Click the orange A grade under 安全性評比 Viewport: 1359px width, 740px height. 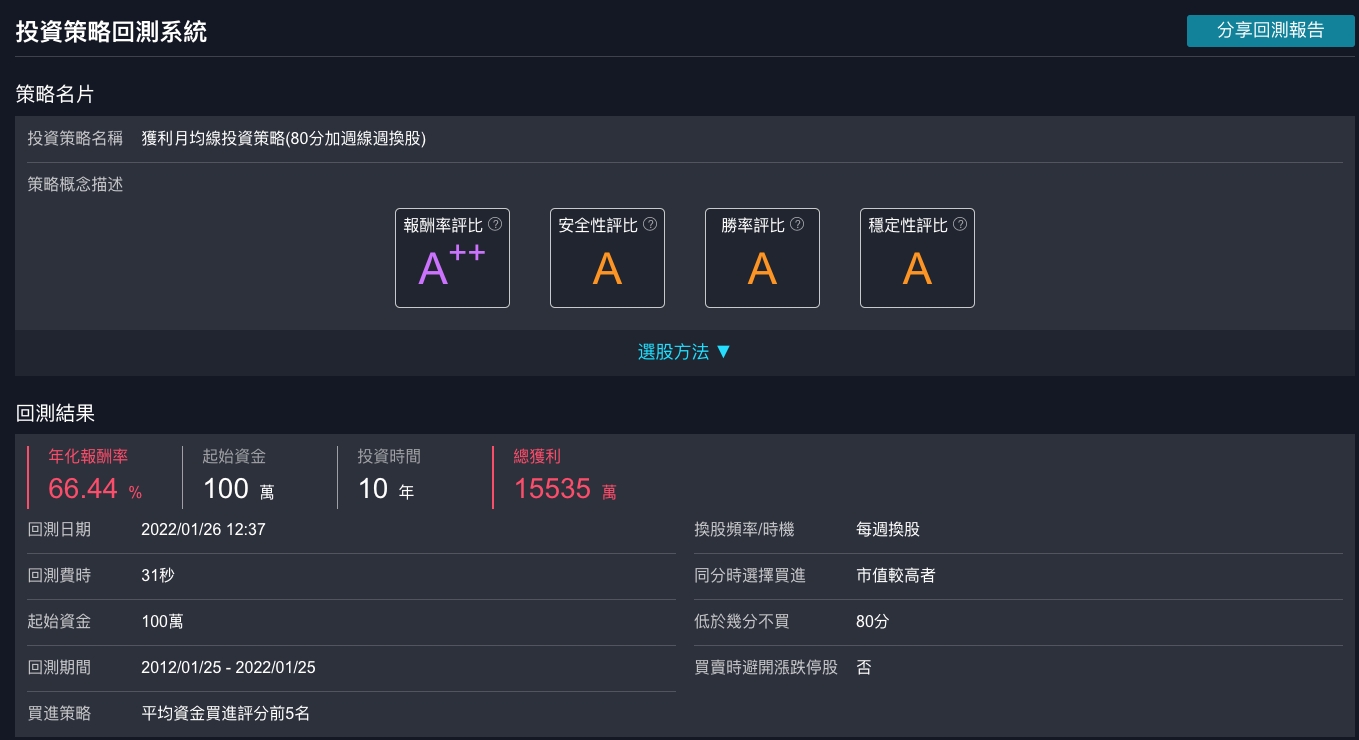click(607, 269)
